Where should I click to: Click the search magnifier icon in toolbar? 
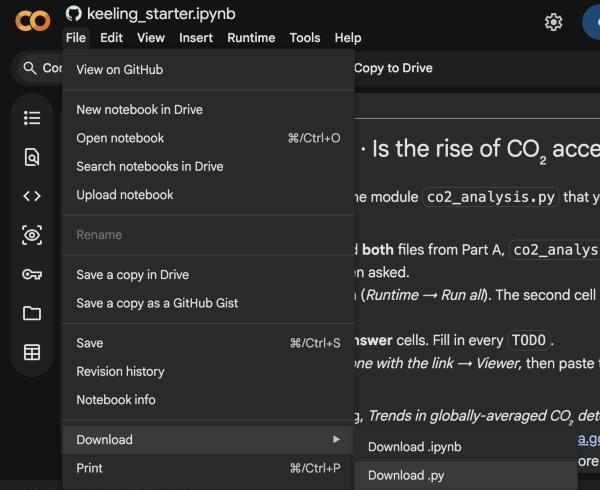(30, 68)
